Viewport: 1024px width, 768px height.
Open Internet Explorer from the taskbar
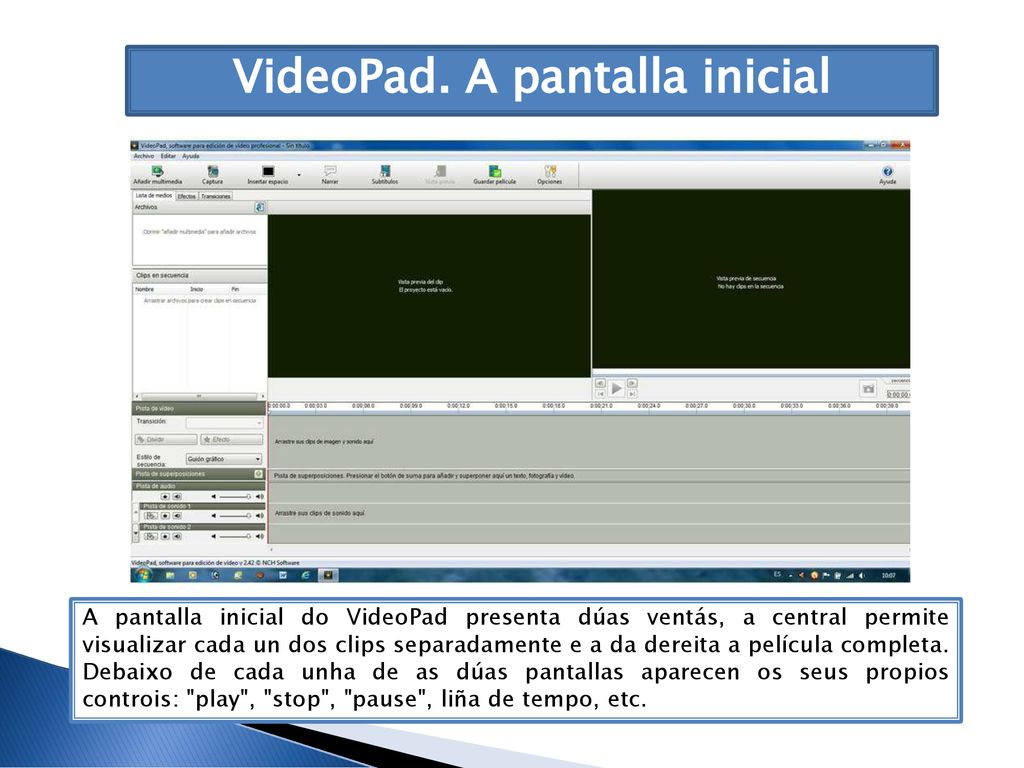pos(305,575)
